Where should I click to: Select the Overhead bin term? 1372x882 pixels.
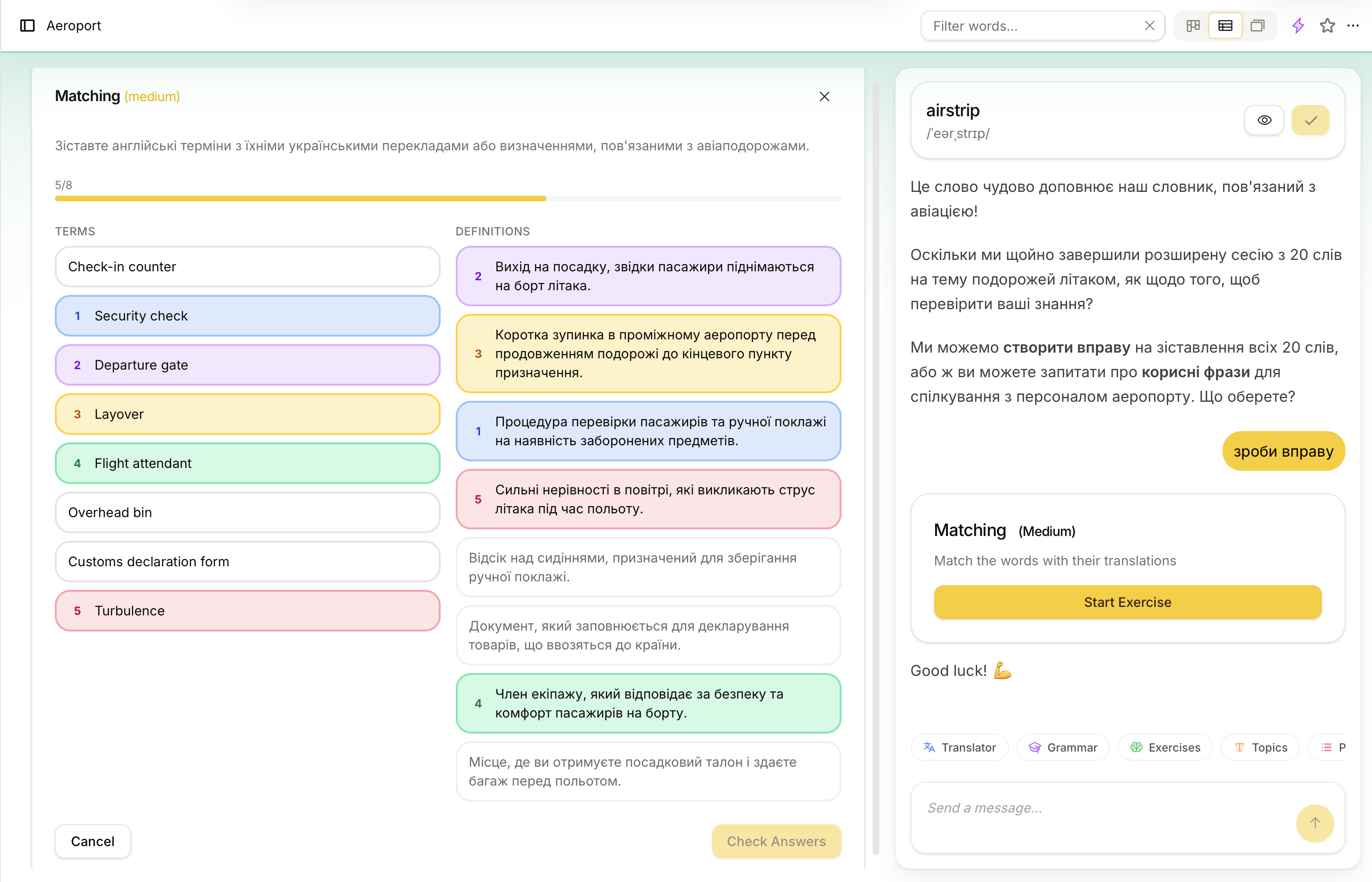247,512
